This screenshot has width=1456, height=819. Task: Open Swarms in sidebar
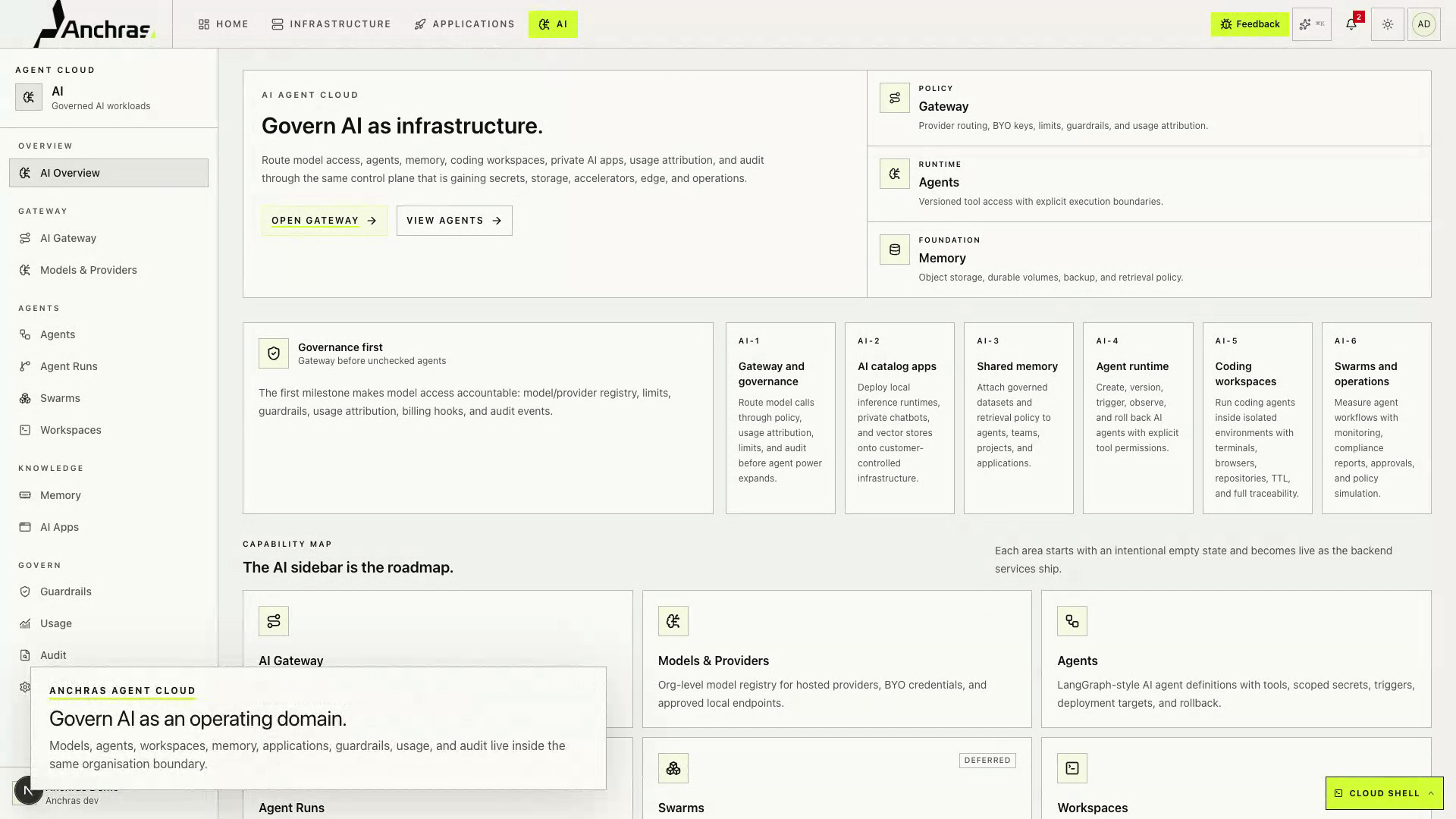(108, 398)
